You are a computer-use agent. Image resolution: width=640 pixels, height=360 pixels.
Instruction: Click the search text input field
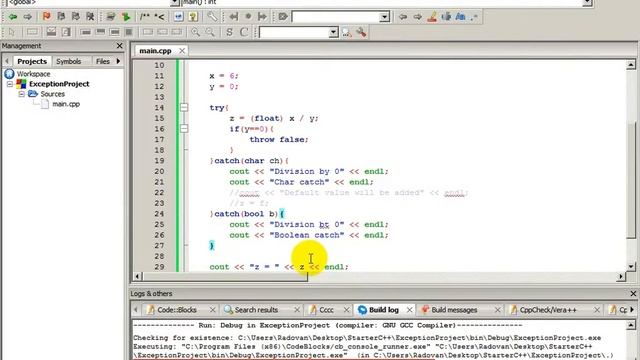coord(336,17)
